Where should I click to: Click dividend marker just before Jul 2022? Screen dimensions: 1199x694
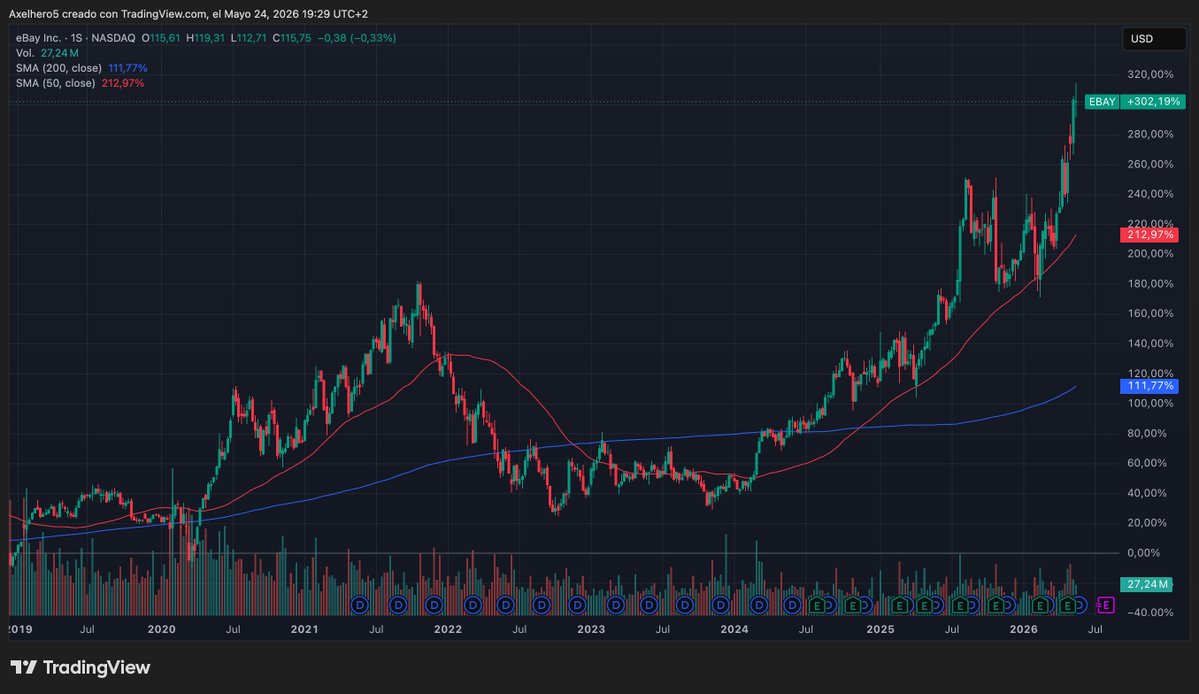pos(505,605)
